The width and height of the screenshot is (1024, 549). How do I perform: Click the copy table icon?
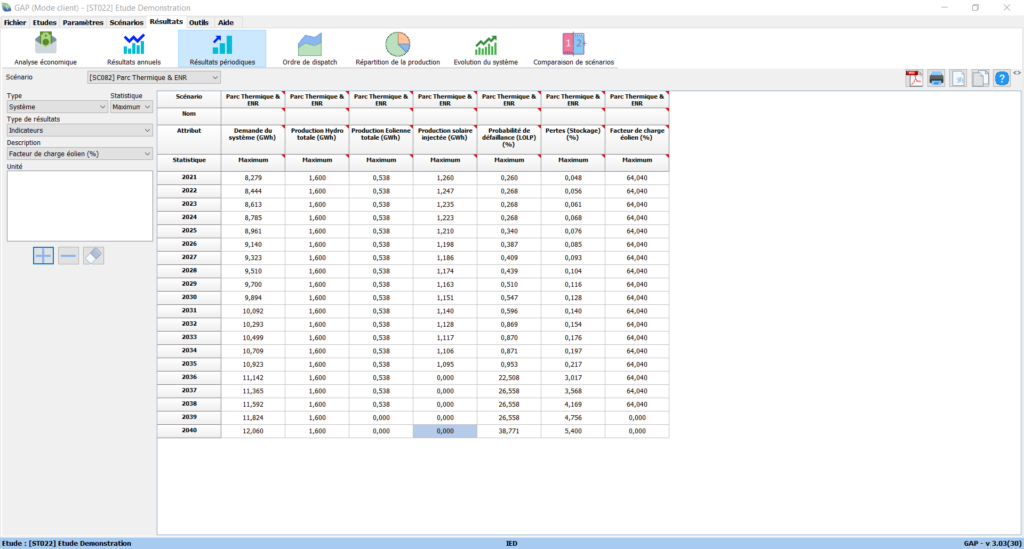click(980, 78)
